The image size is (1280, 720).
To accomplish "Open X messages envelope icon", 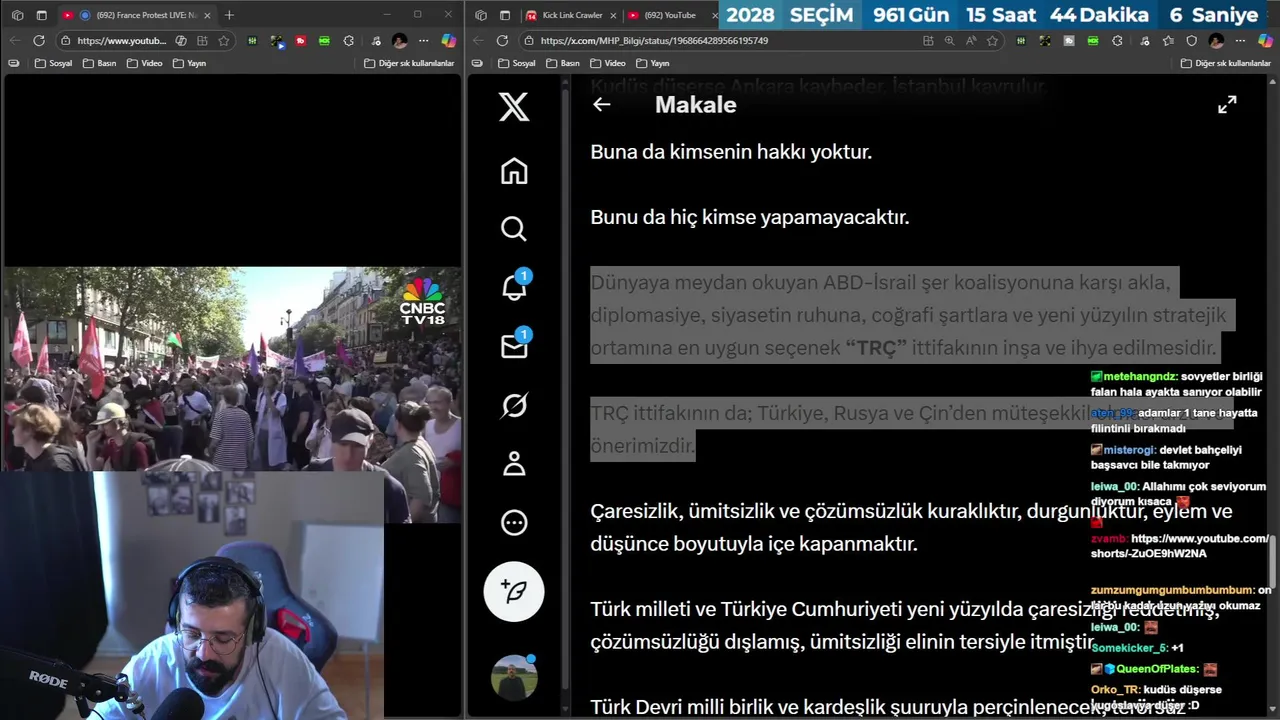I will click(514, 346).
